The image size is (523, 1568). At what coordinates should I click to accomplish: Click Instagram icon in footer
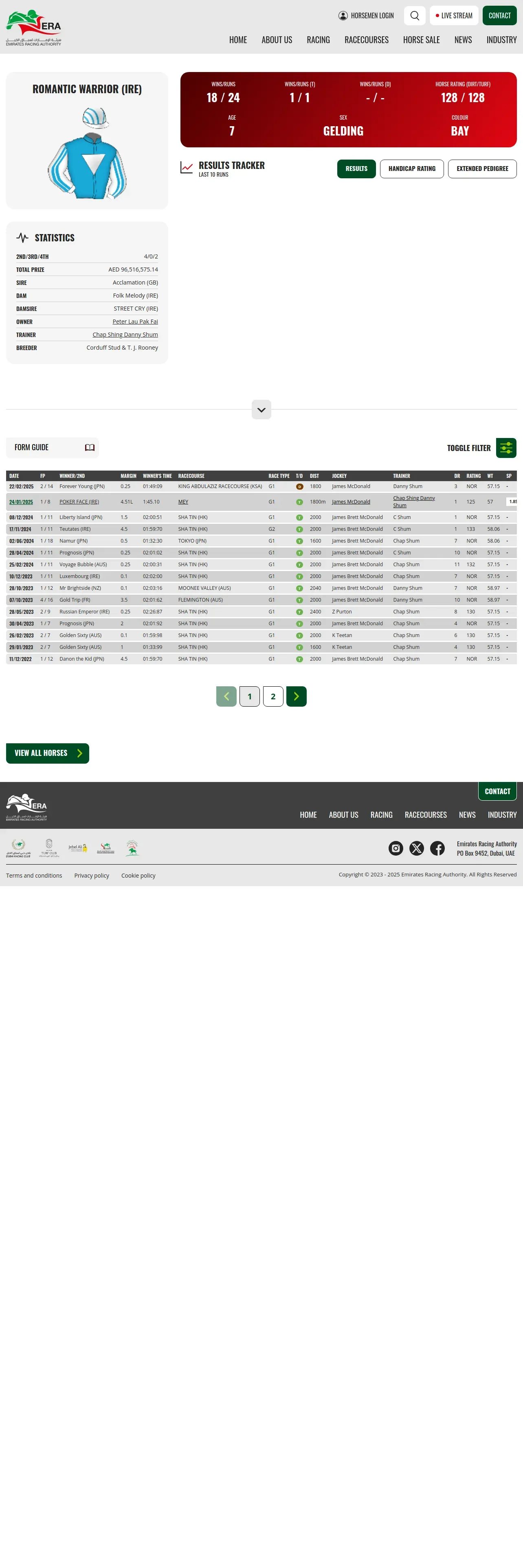pos(396,848)
